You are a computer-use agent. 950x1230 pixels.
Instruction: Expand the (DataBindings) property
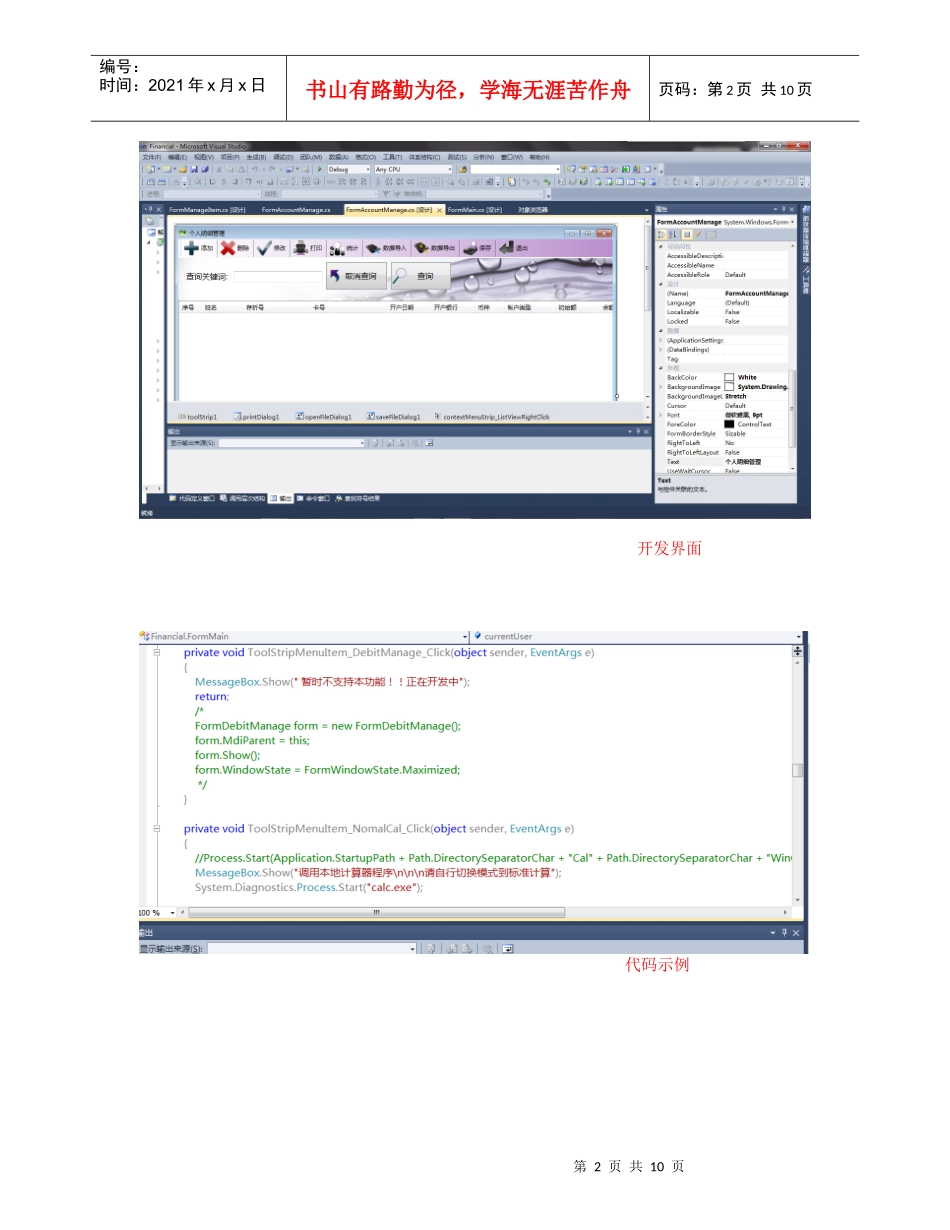[661, 350]
